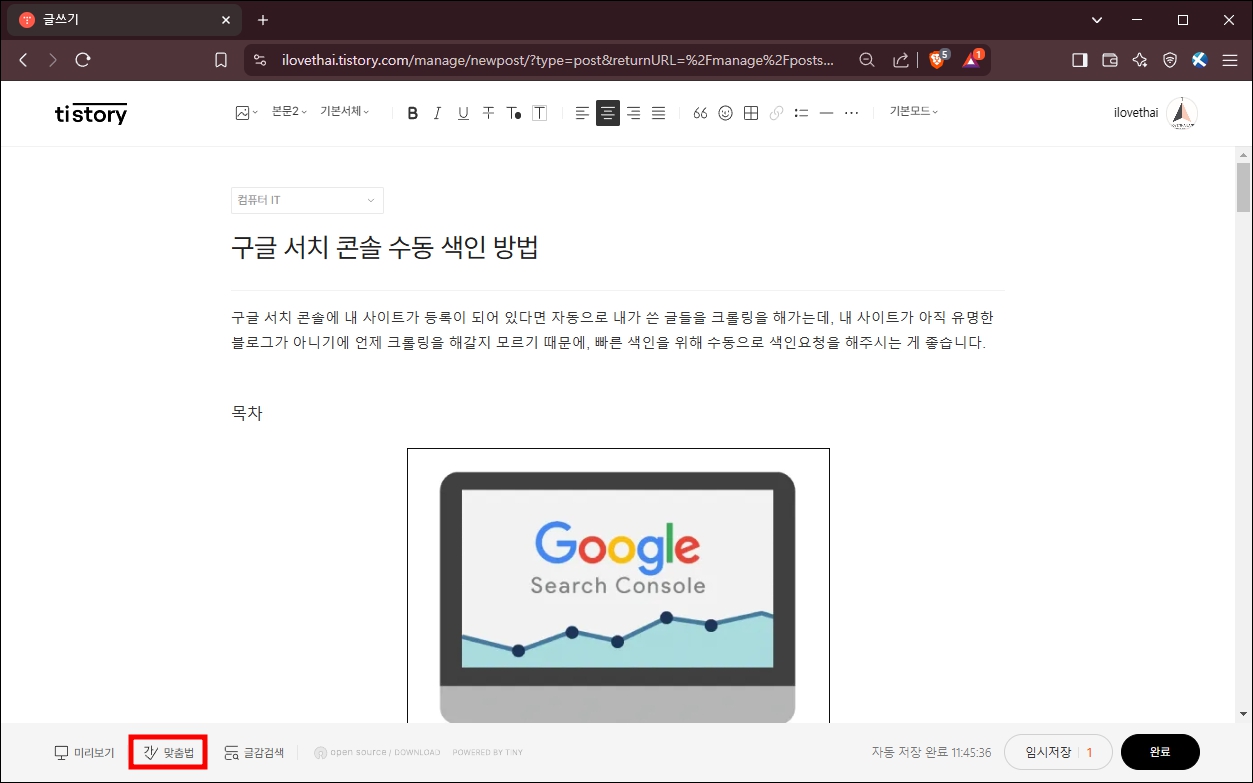Open the emoji picker

(725, 113)
